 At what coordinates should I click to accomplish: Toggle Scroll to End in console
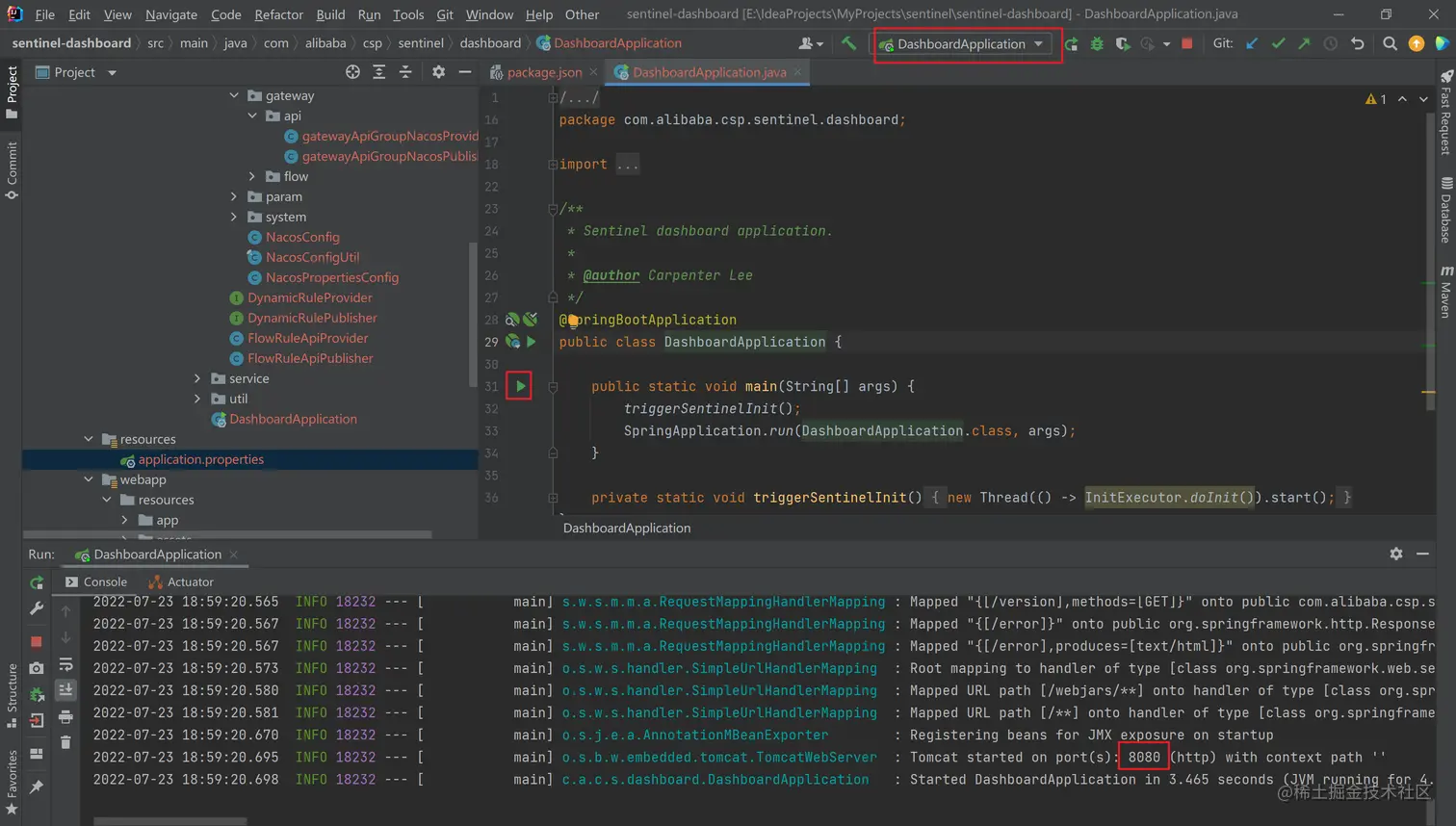click(x=65, y=690)
